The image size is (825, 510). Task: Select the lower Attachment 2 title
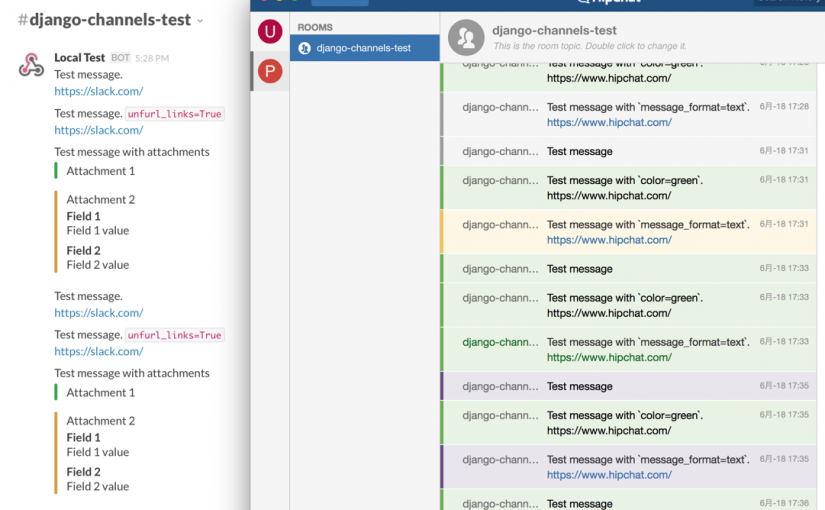click(100, 421)
